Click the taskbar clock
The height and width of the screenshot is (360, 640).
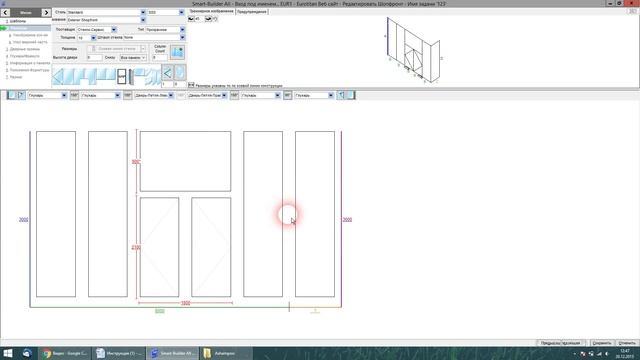(625, 353)
